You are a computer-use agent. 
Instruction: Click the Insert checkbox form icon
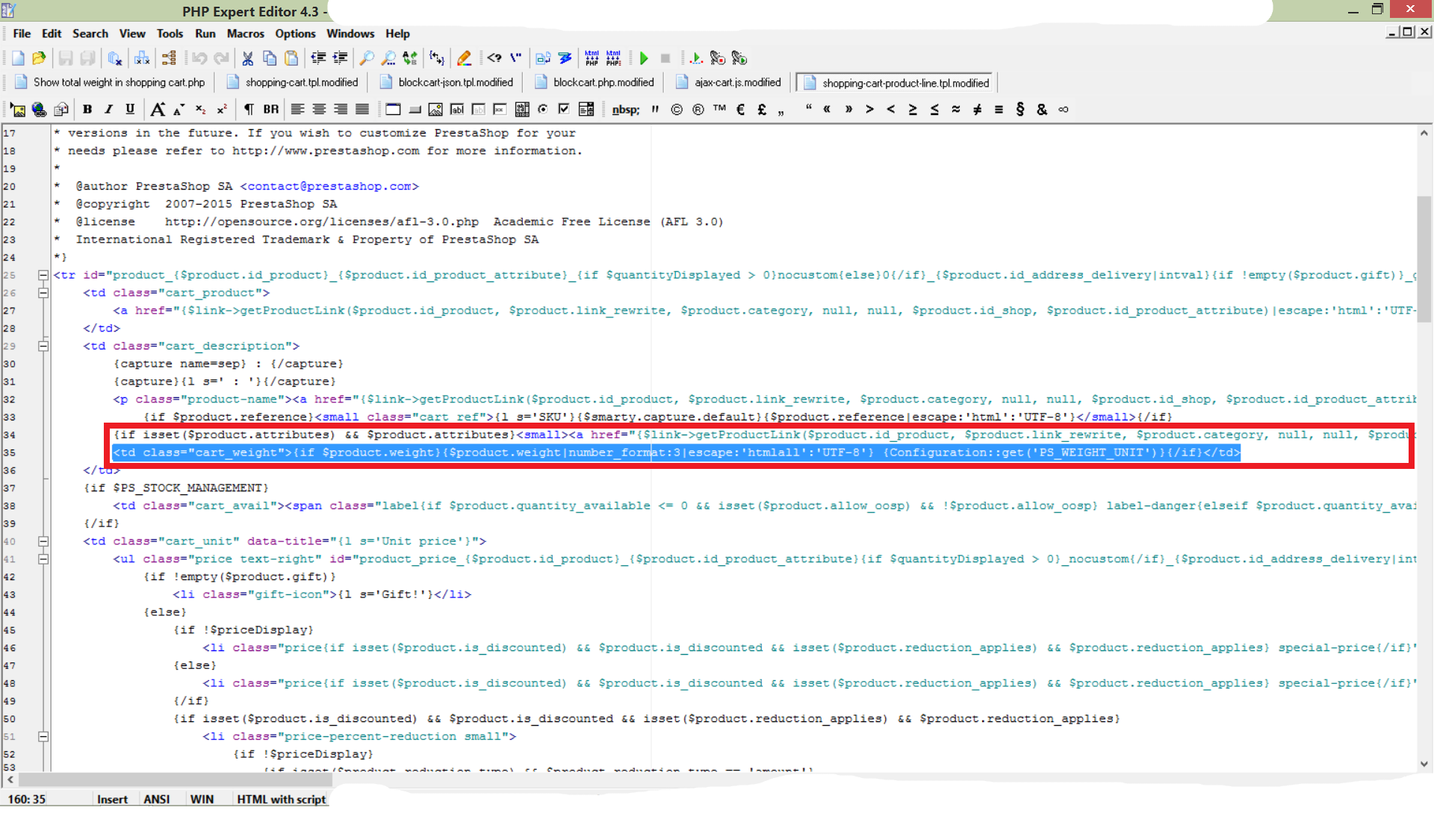565,110
